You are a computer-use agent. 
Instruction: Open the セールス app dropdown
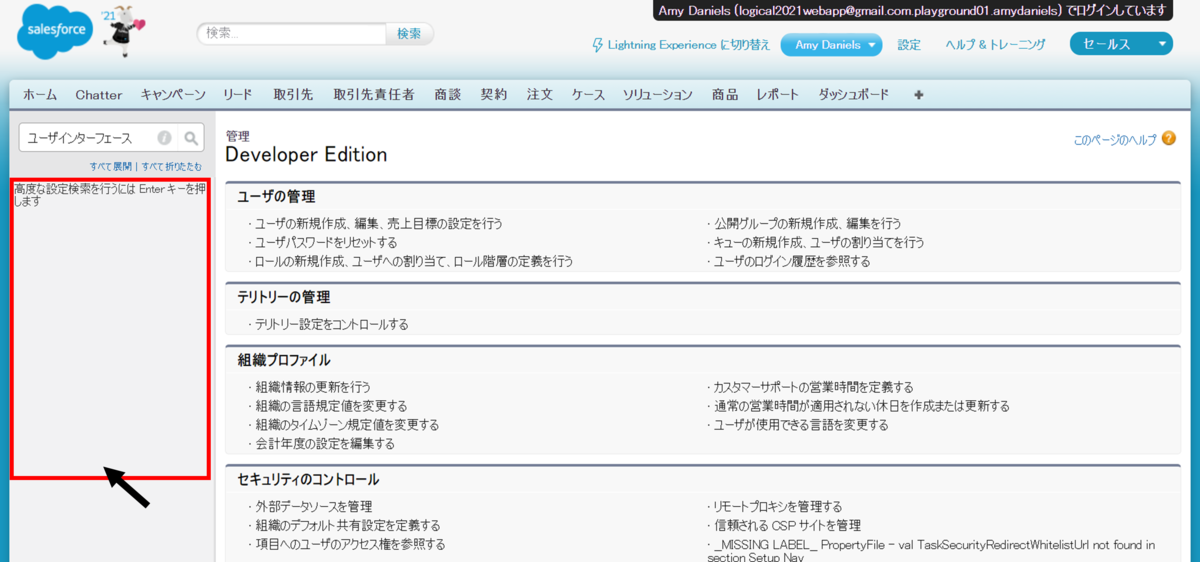[x=1120, y=44]
